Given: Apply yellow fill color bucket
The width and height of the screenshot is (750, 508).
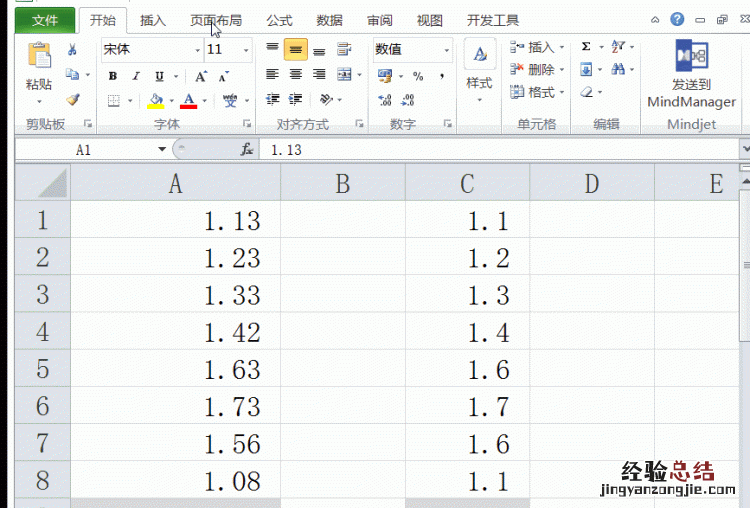Looking at the screenshot, I should [155, 100].
